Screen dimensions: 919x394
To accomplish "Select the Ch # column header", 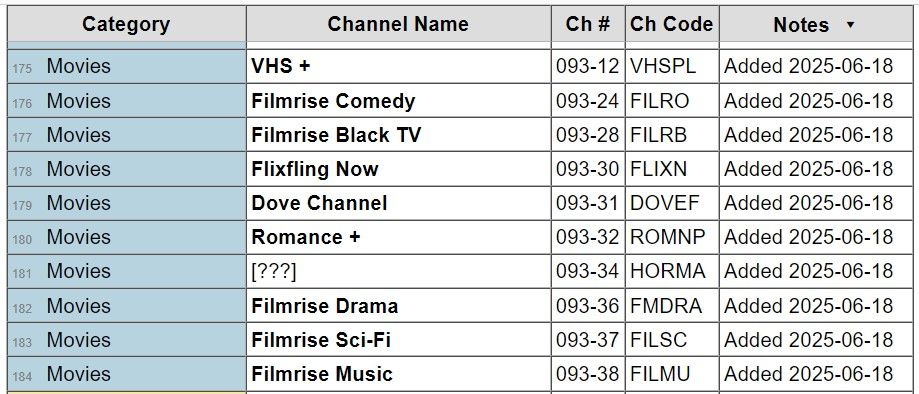I will [x=588, y=24].
